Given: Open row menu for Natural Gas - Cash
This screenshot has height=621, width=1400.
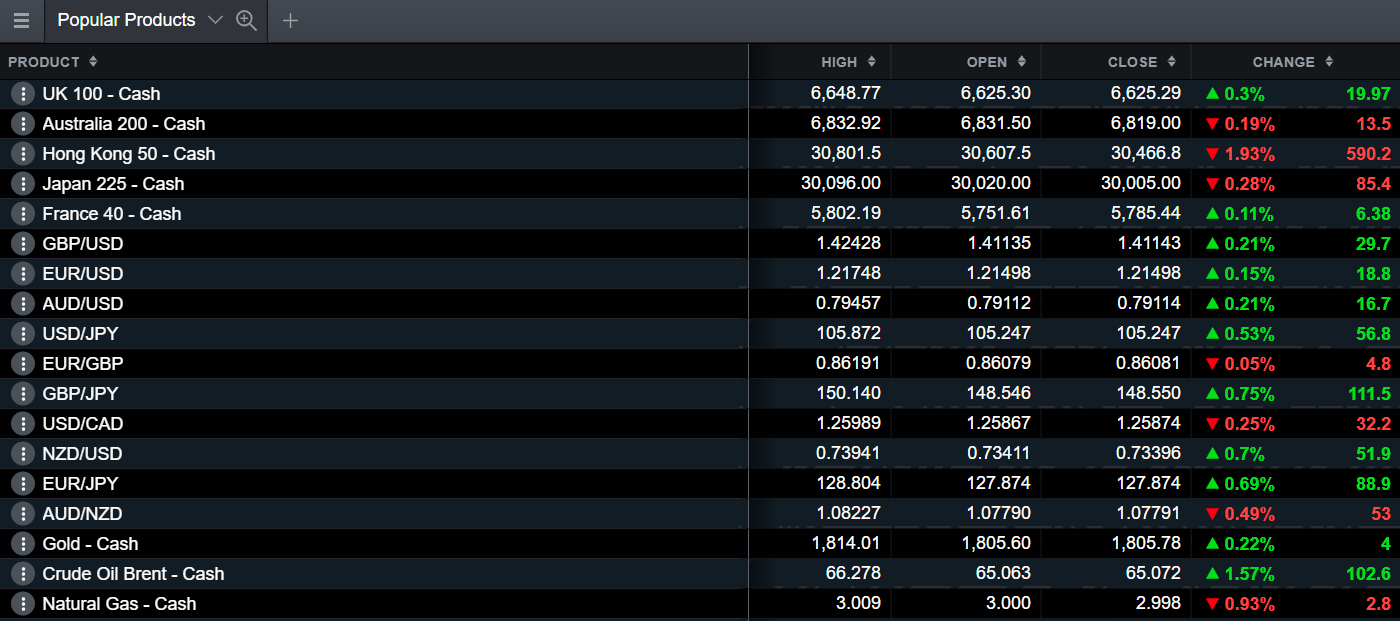Looking at the screenshot, I should (23, 604).
